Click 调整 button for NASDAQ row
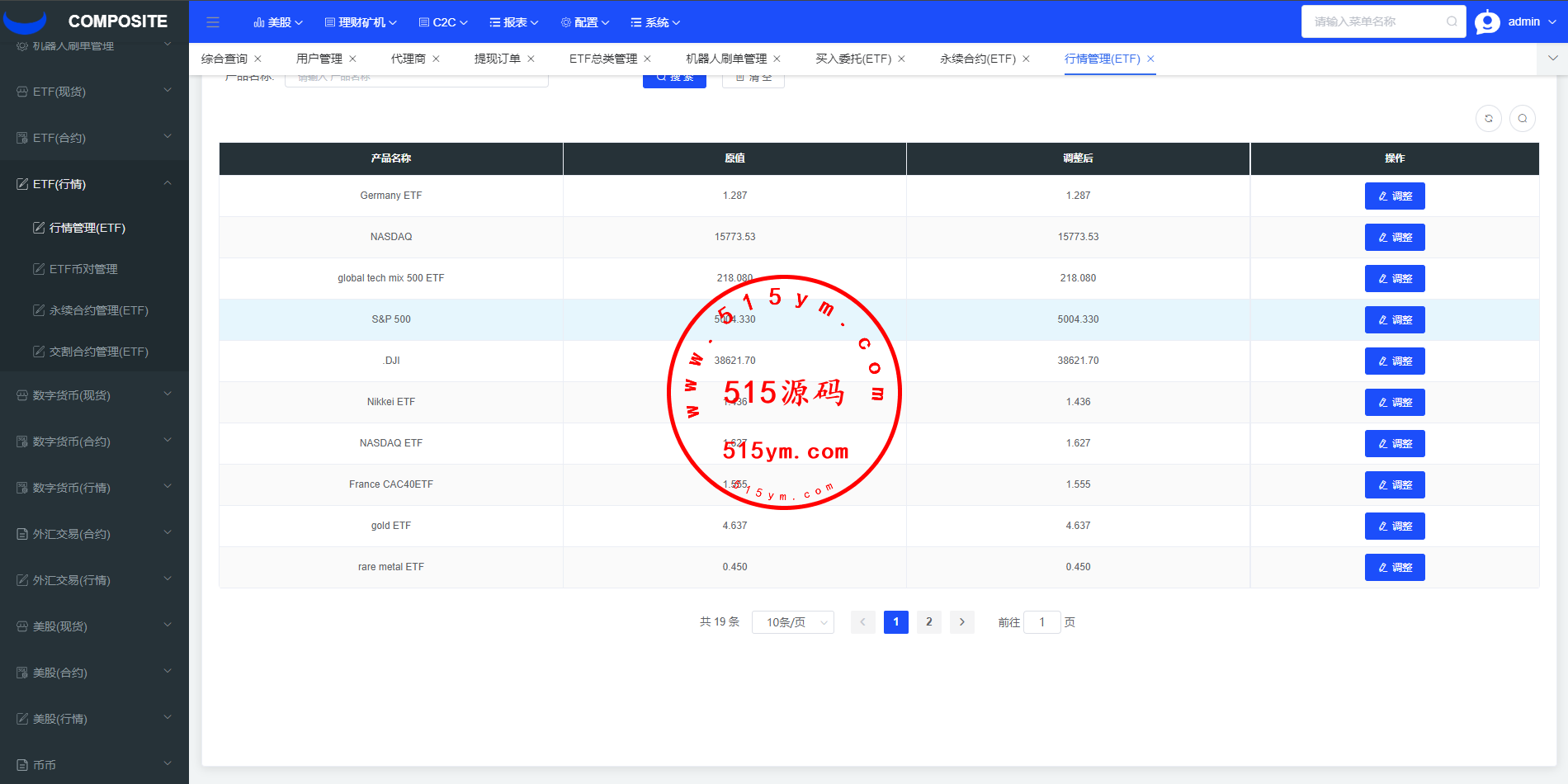The image size is (1568, 784). [x=1394, y=238]
